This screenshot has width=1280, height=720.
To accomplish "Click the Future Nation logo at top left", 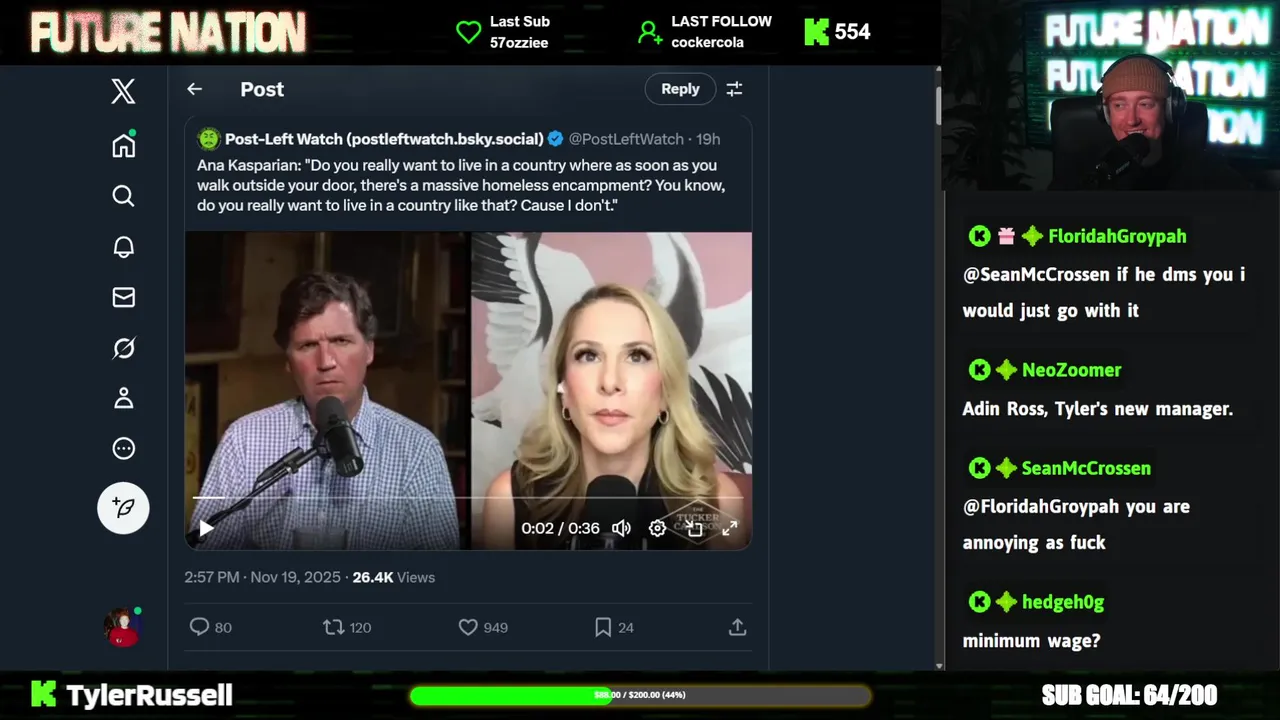I will [x=168, y=32].
